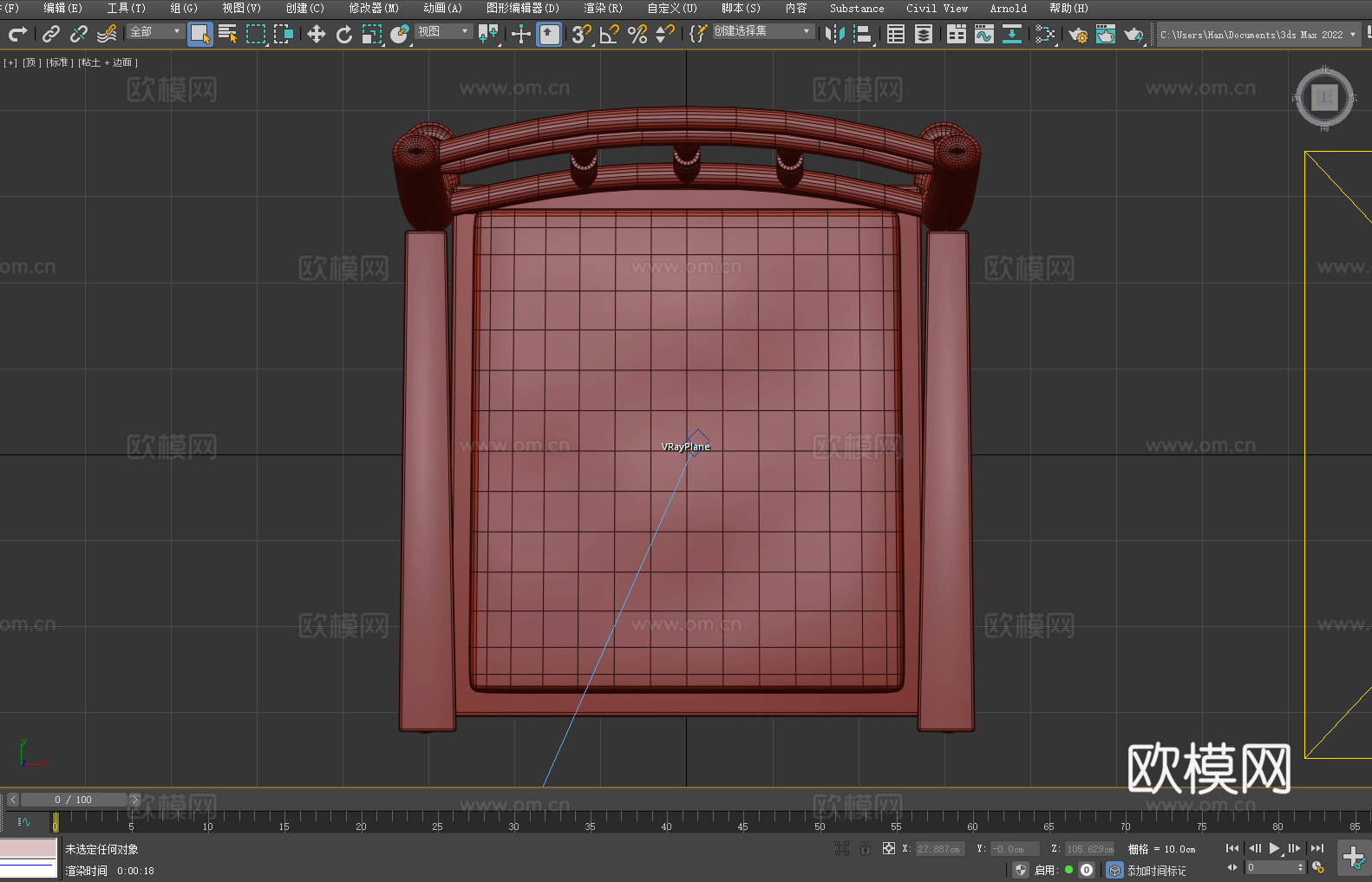Go to the start frame

1232,848
